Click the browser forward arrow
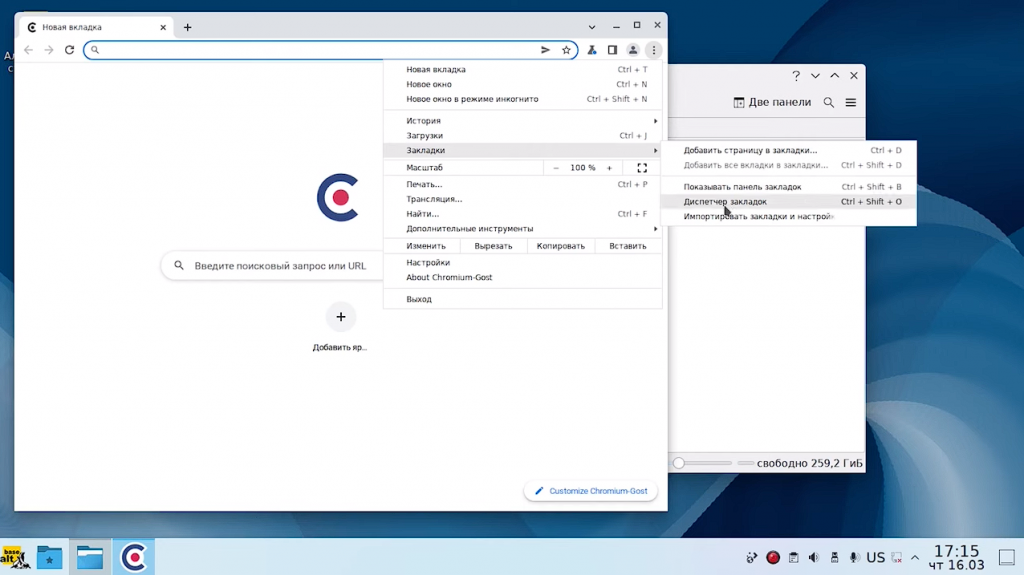1024x575 pixels. tap(49, 50)
